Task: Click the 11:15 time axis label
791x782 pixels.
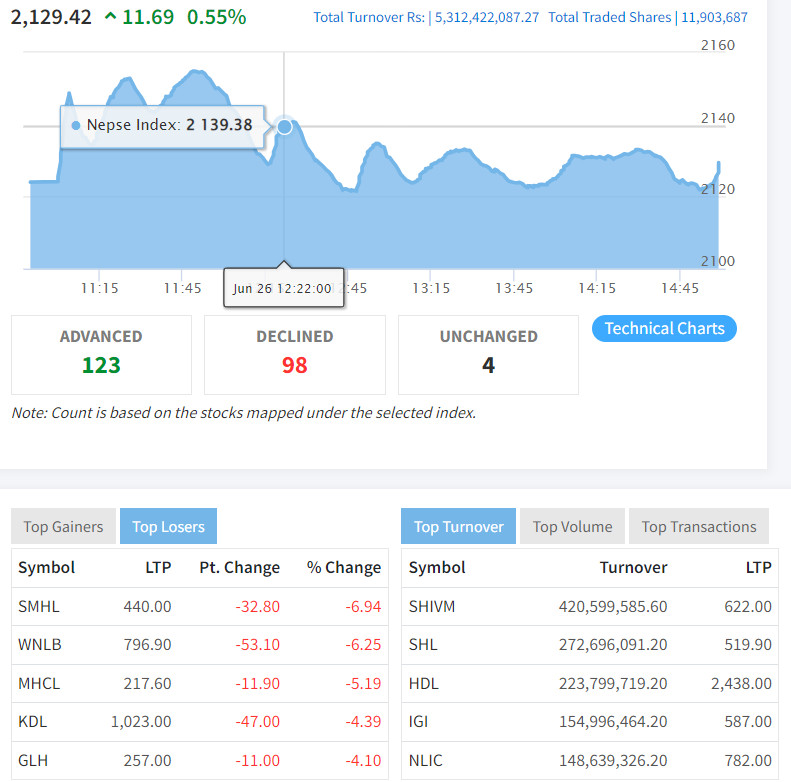Action: coord(99,288)
